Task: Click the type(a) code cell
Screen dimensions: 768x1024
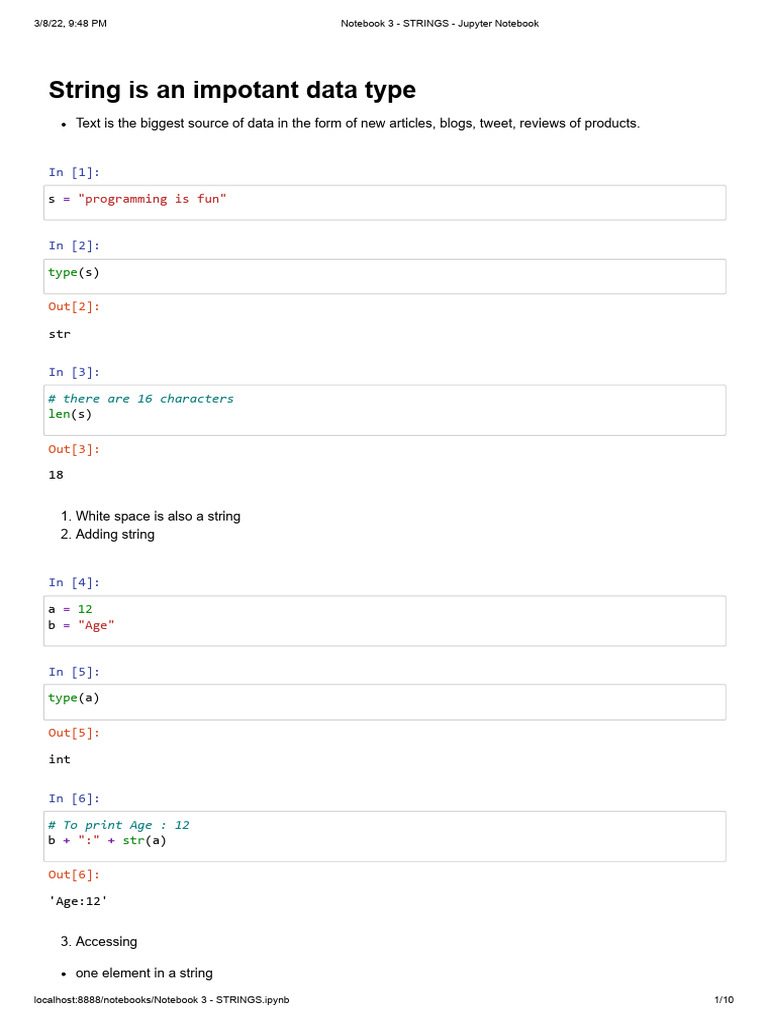Action: [x=385, y=702]
